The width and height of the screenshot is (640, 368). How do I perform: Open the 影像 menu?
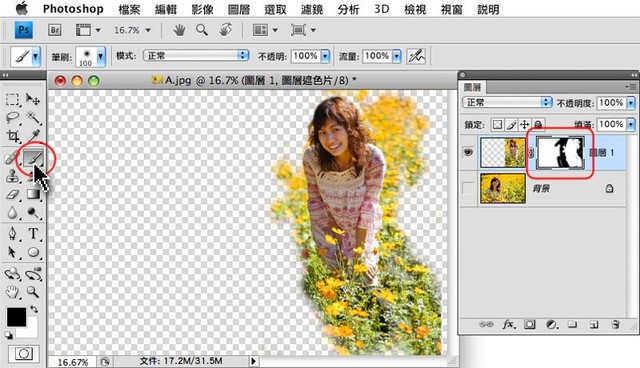point(202,9)
